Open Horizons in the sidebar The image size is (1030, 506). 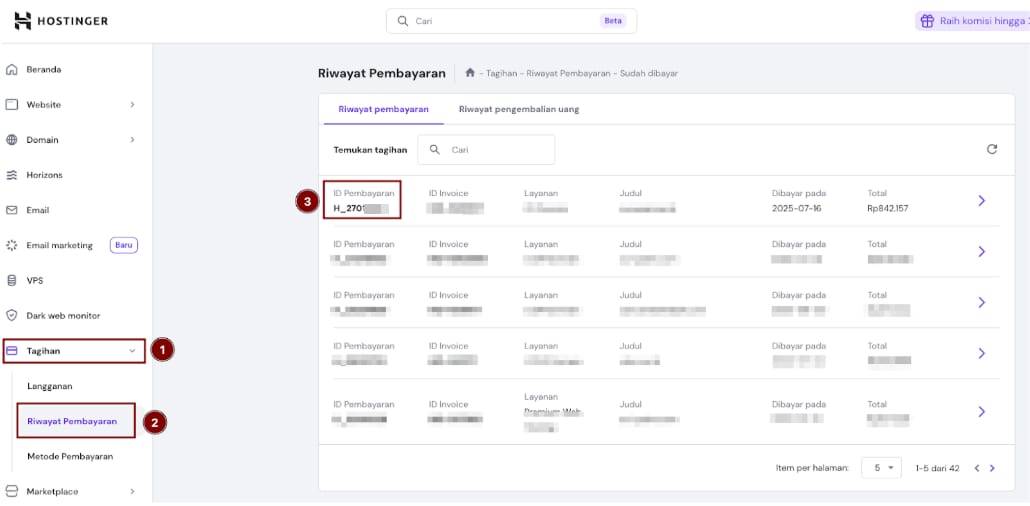(x=44, y=175)
